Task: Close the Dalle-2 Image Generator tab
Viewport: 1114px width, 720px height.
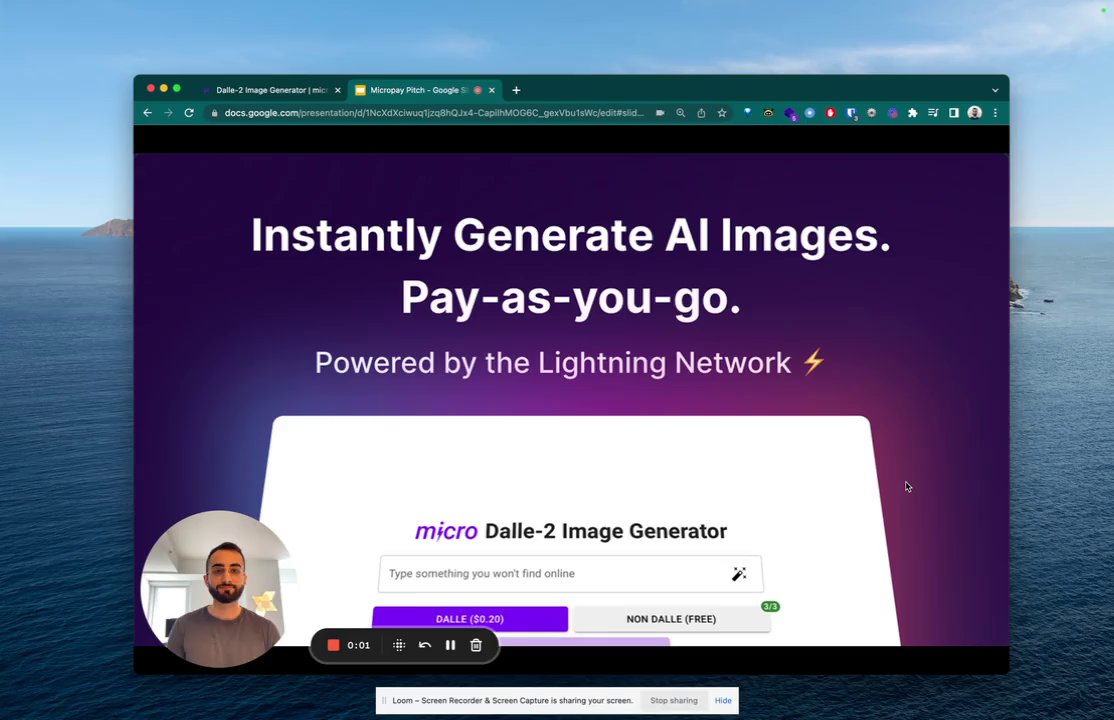Action: click(337, 90)
